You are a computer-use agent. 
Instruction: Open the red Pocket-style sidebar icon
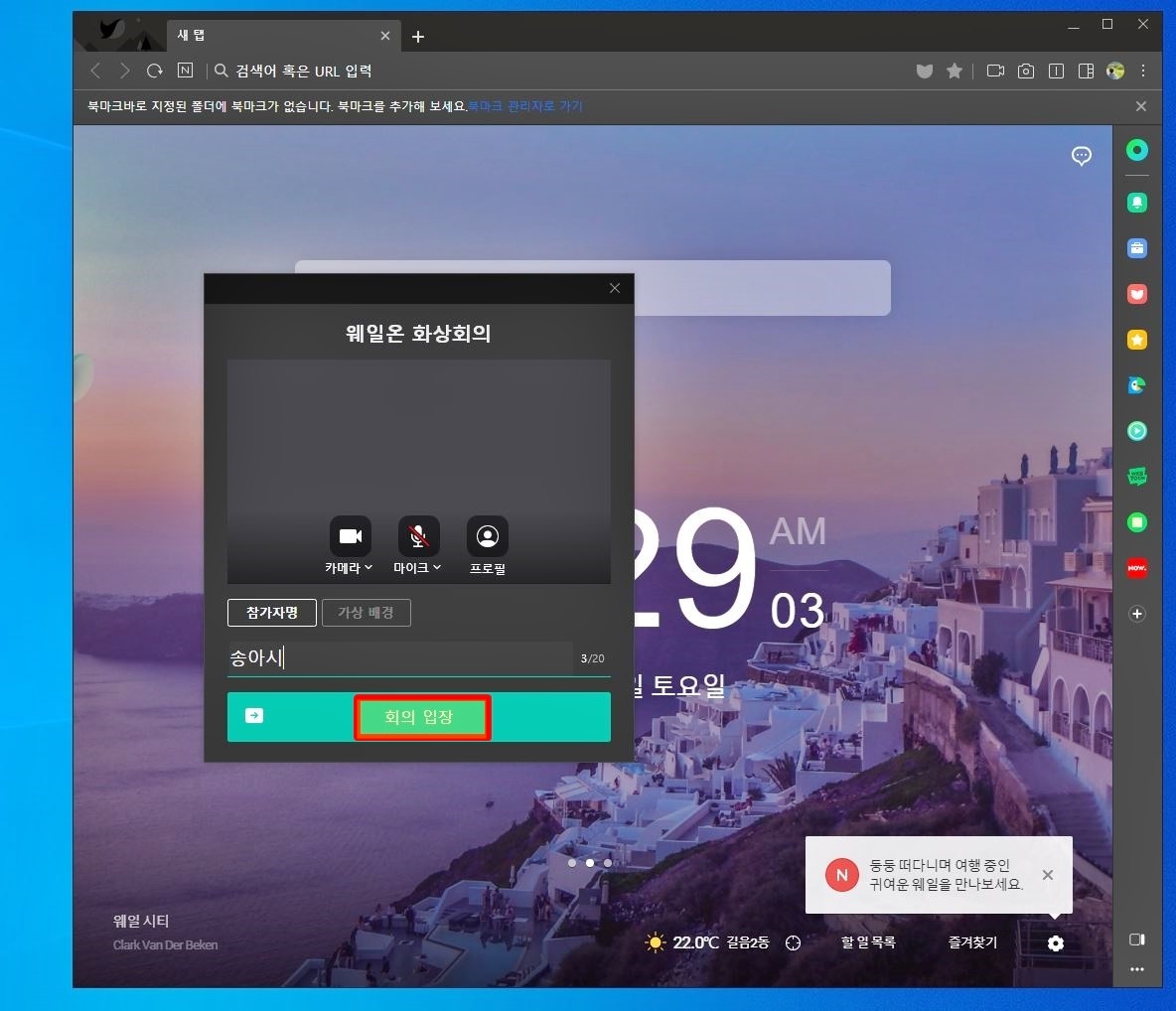1137,294
